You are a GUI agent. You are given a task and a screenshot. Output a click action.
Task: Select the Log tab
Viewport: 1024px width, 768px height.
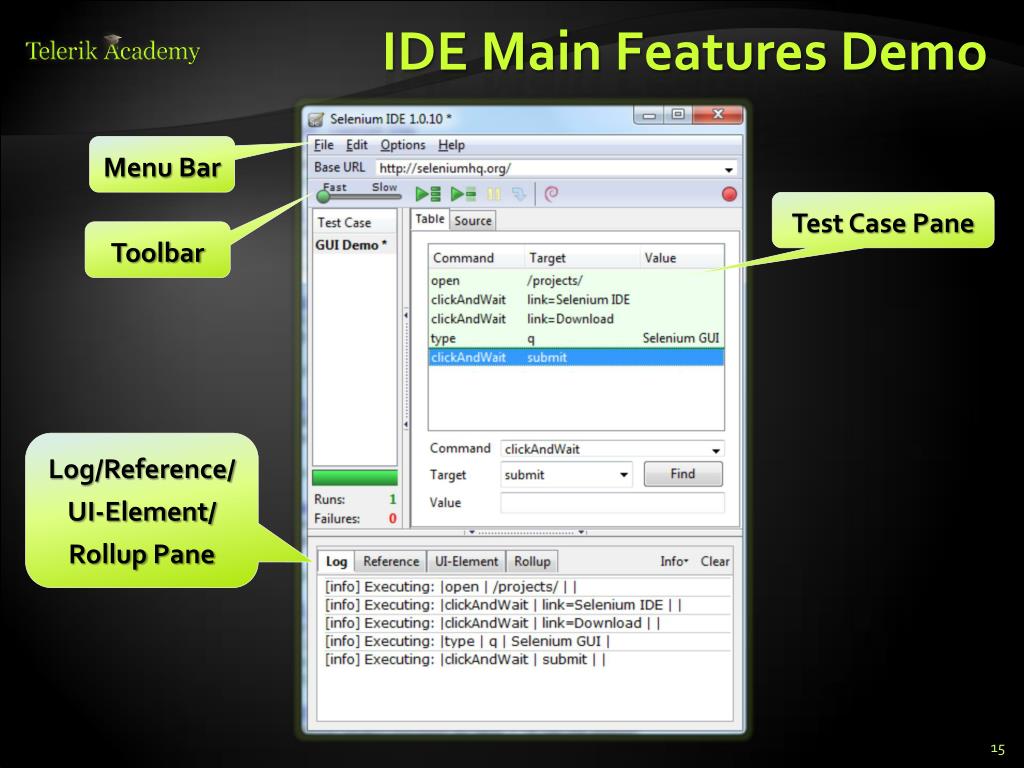click(336, 562)
